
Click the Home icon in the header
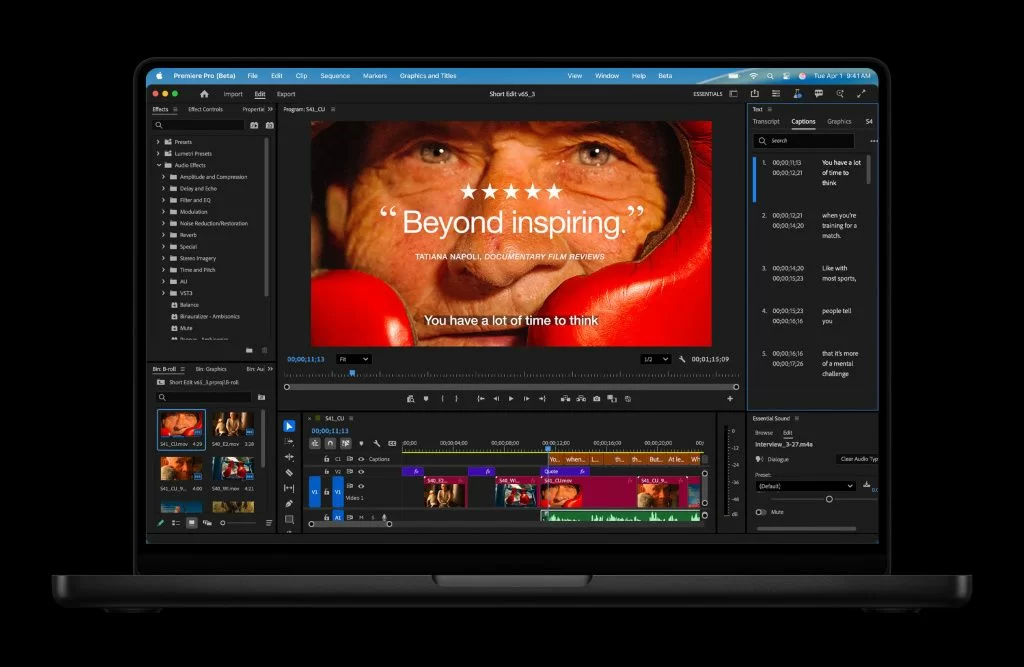click(x=204, y=94)
